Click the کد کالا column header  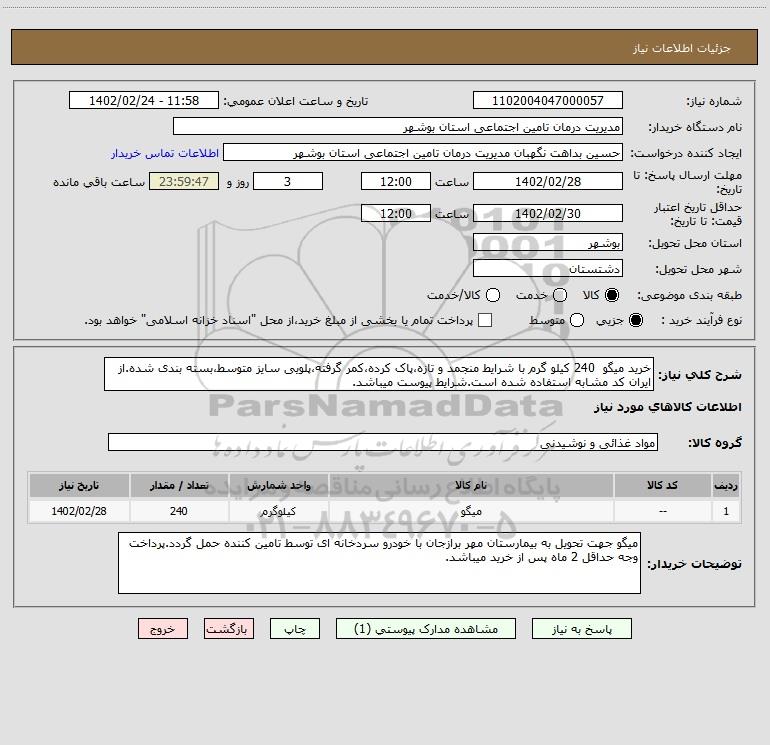coord(662,485)
